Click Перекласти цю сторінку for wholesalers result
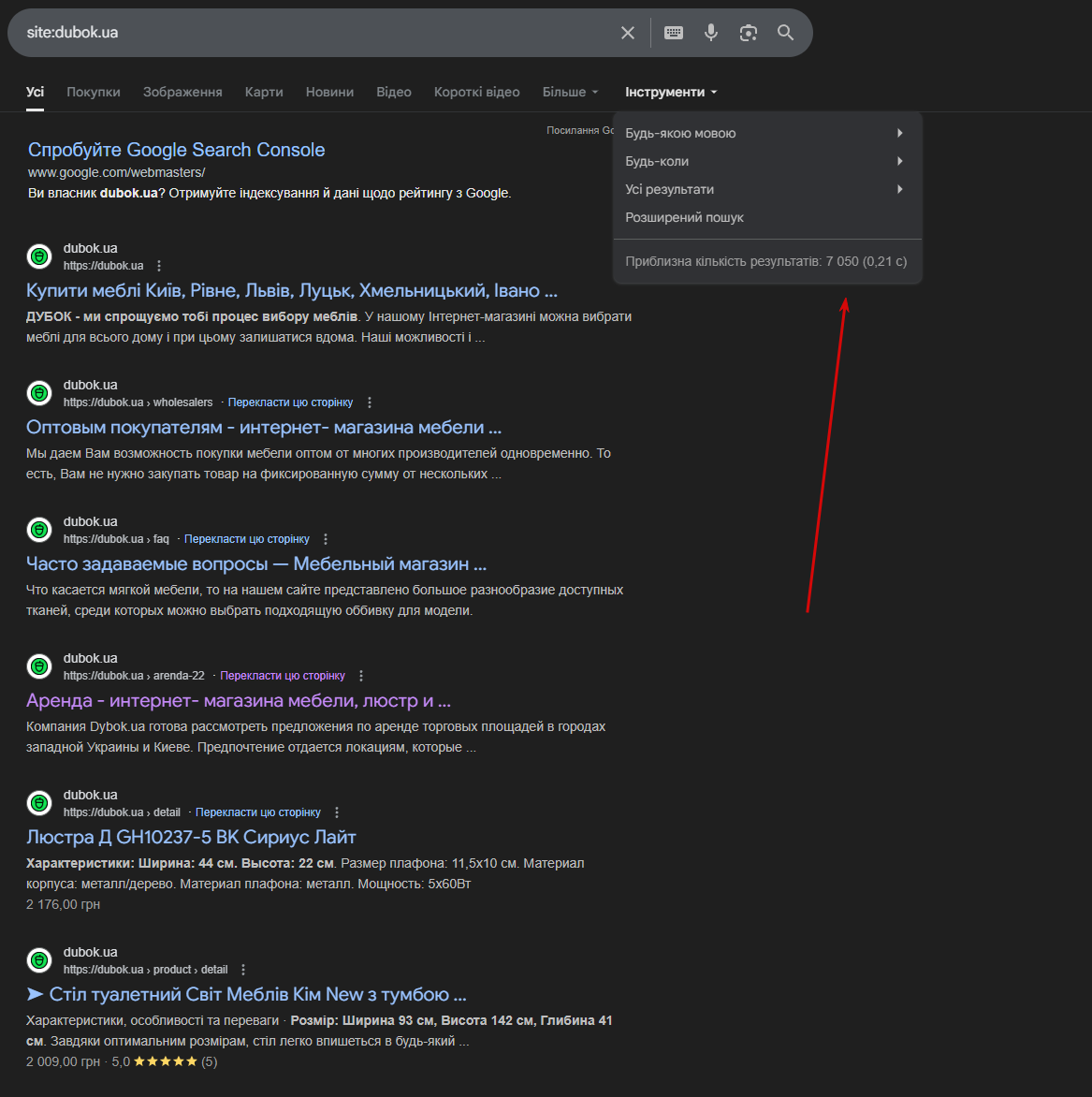Screen dimensions: 1092x1097 click(x=291, y=402)
